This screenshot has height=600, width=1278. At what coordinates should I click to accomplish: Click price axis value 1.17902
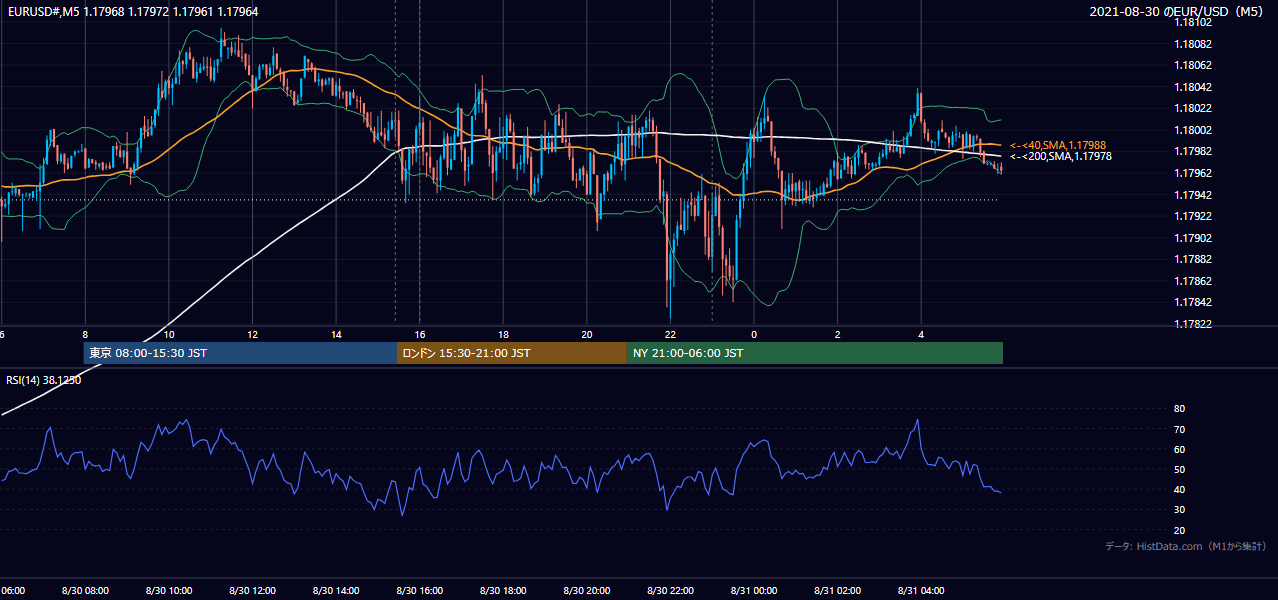1193,238
